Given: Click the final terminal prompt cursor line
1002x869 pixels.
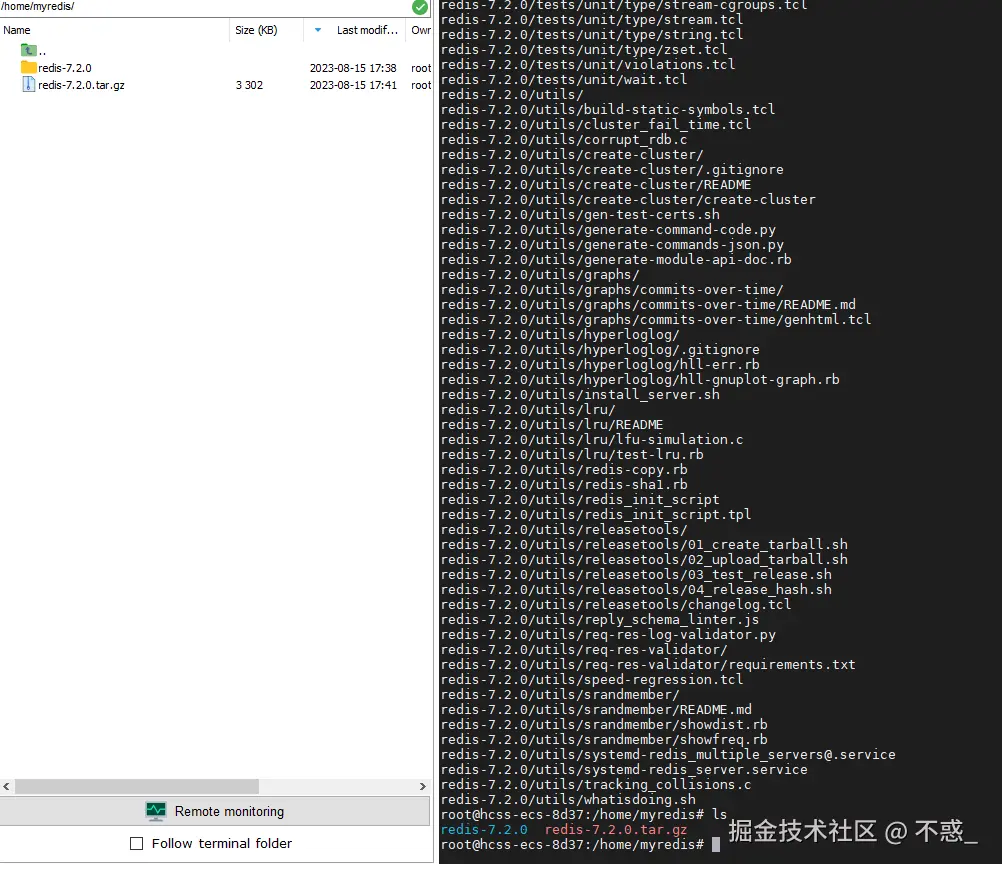Looking at the screenshot, I should pos(581,845).
